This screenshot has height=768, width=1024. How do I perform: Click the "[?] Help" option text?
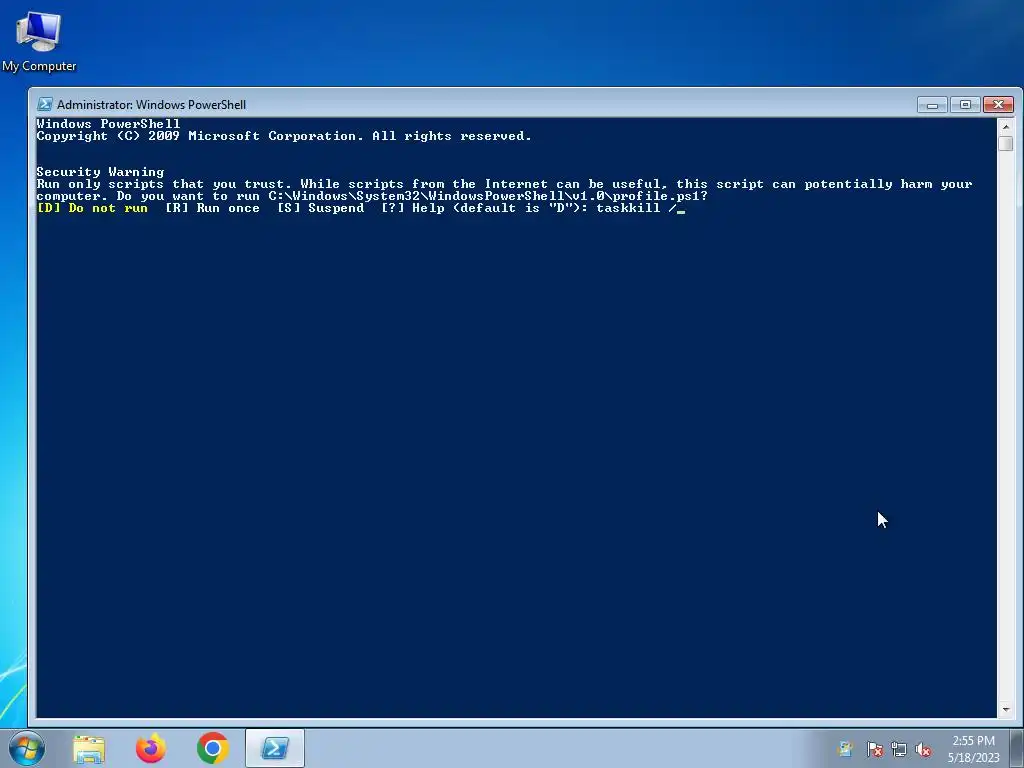[413, 208]
